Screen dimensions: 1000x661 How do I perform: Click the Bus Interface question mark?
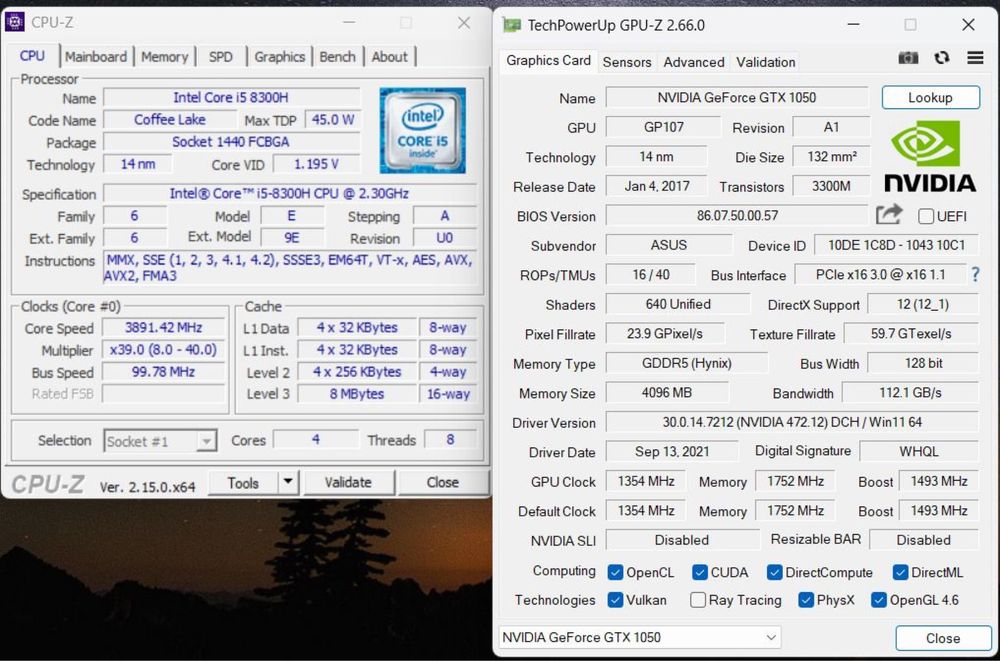click(x=975, y=274)
